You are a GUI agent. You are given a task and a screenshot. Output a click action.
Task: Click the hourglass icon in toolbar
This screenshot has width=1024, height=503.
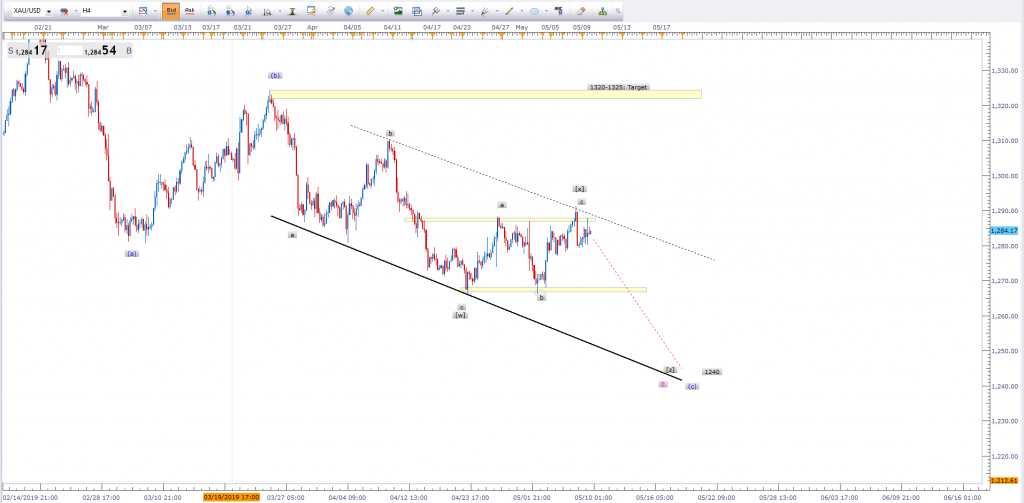[x=292, y=10]
